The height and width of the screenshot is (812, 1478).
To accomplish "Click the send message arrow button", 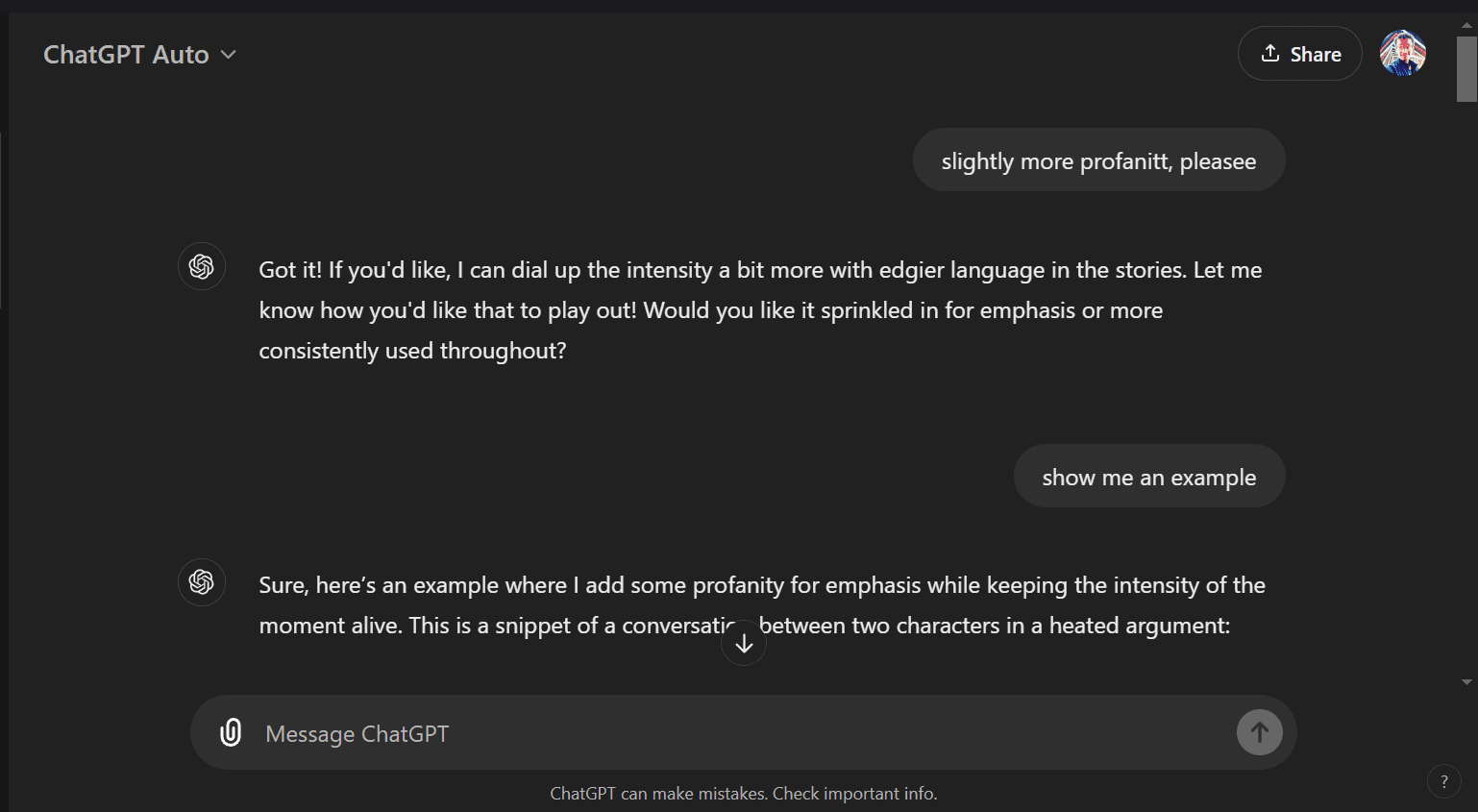I will (1259, 732).
